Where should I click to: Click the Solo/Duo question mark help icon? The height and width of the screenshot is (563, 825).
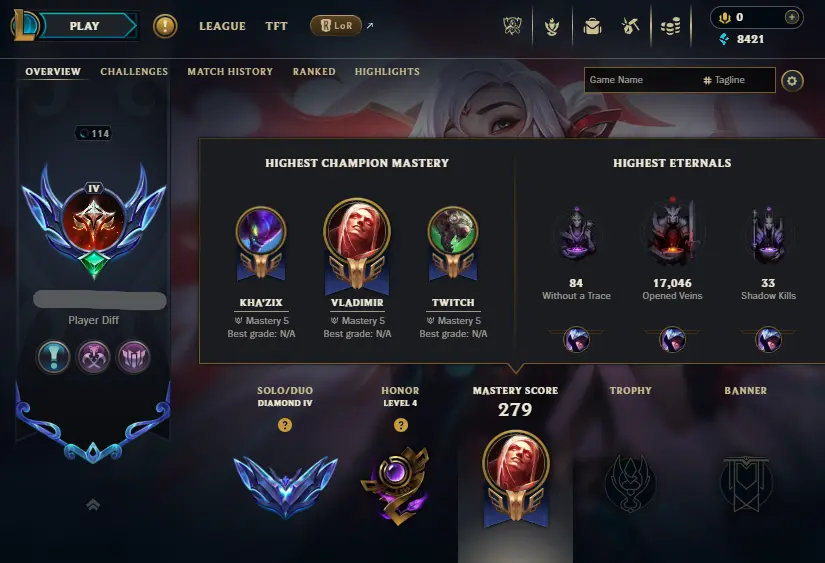tap(285, 425)
